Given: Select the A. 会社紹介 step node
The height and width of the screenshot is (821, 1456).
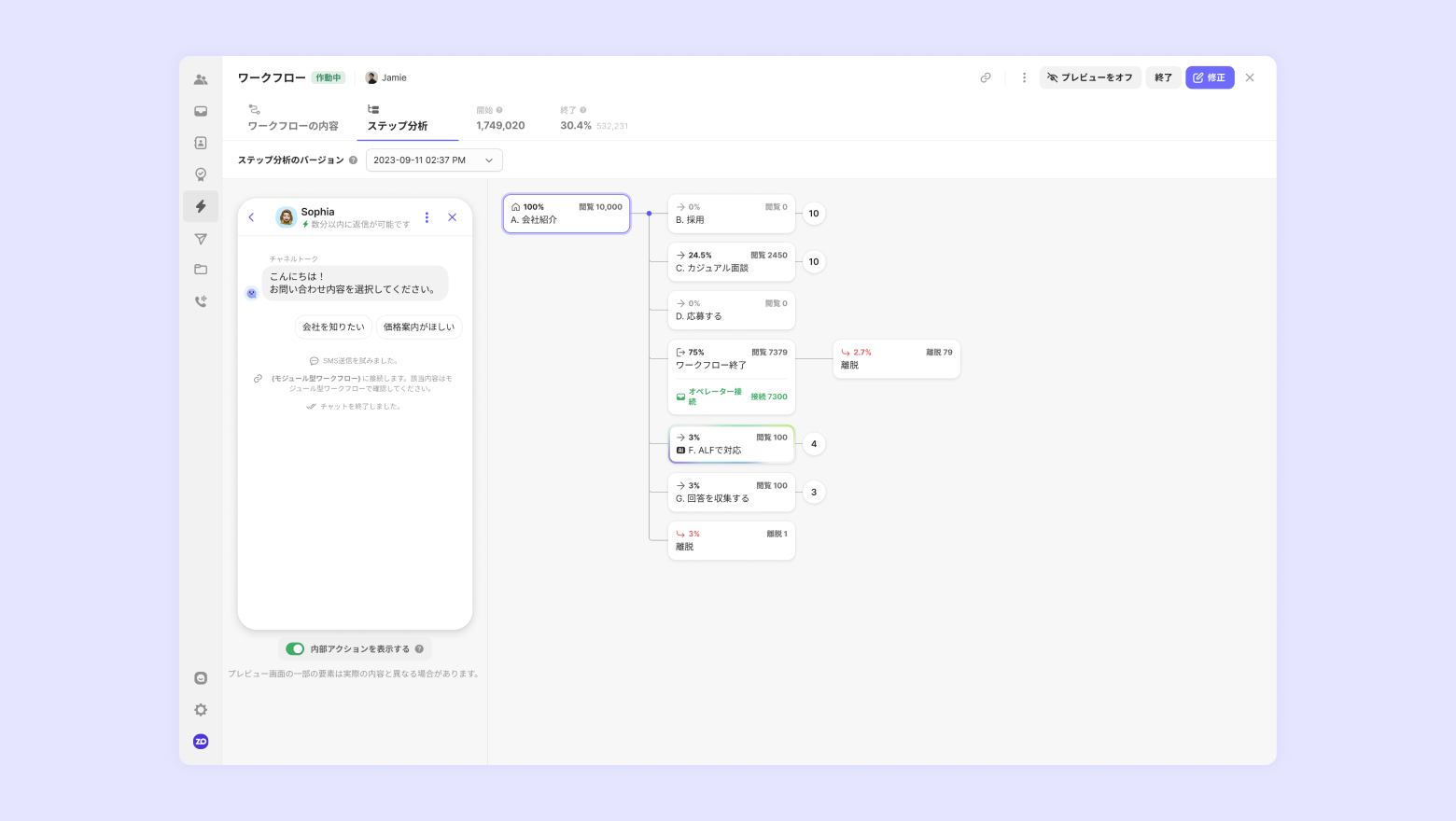Looking at the screenshot, I should pyautogui.click(x=567, y=214).
